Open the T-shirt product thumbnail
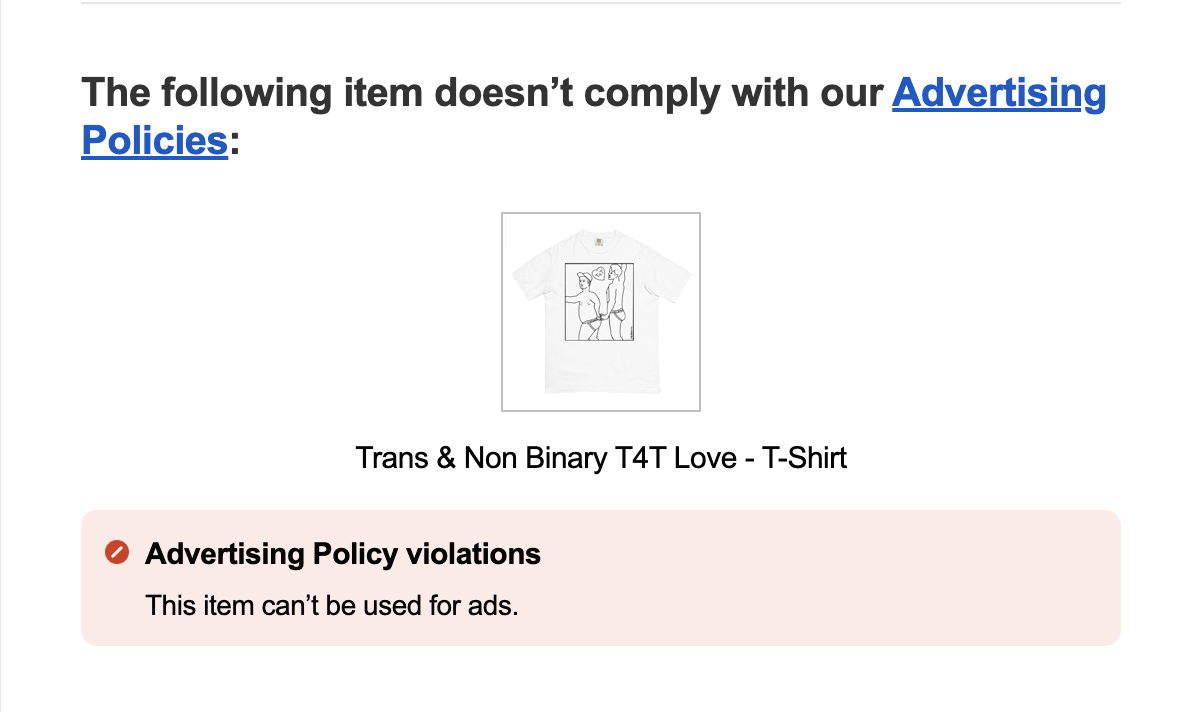 pyautogui.click(x=601, y=312)
